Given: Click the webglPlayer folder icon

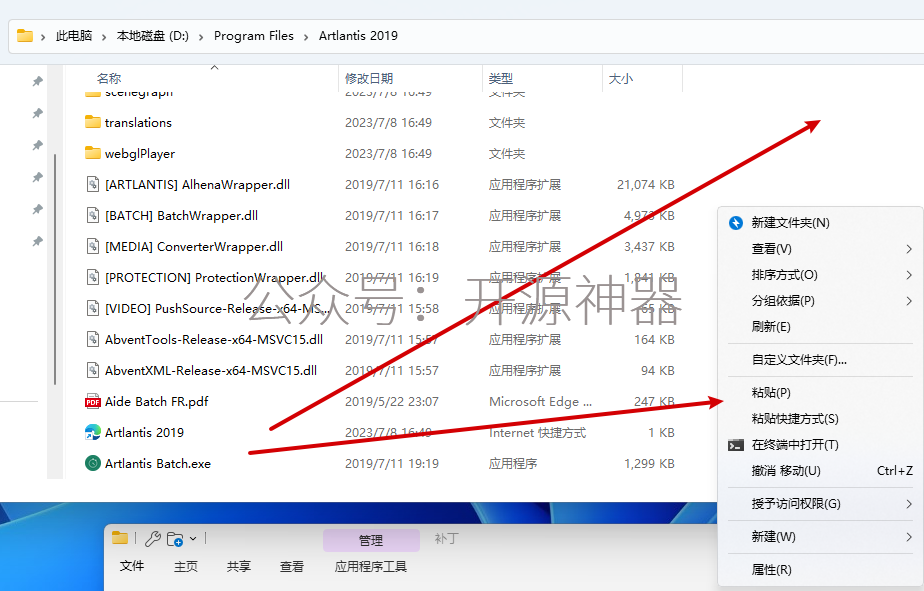Looking at the screenshot, I should 93,153.
